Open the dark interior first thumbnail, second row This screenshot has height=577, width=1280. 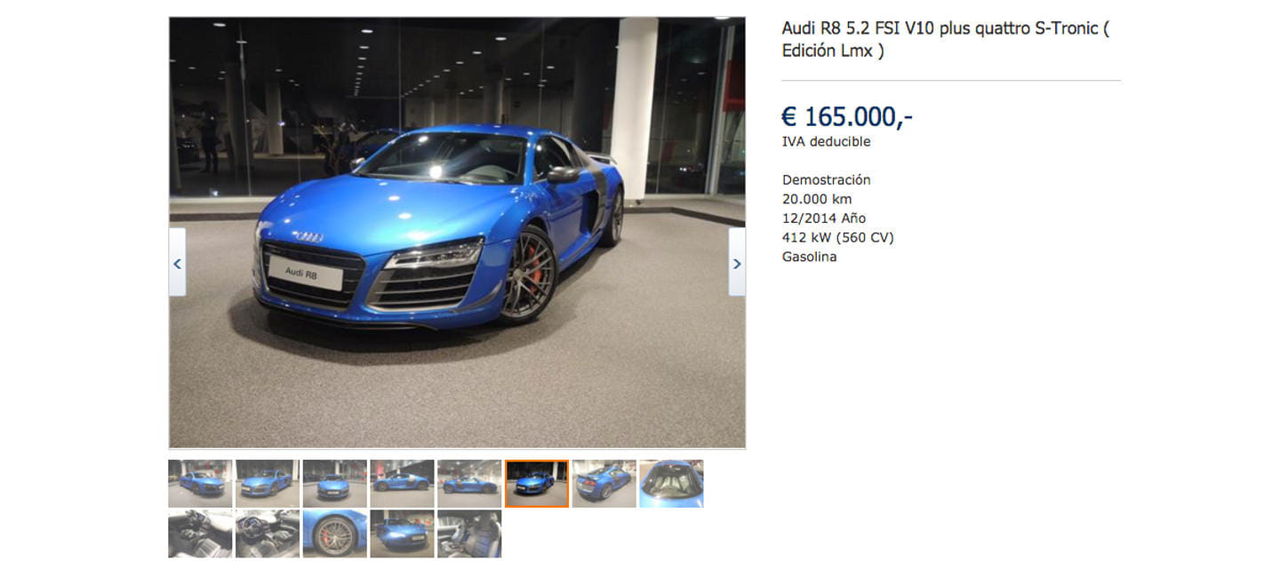pyautogui.click(x=200, y=534)
